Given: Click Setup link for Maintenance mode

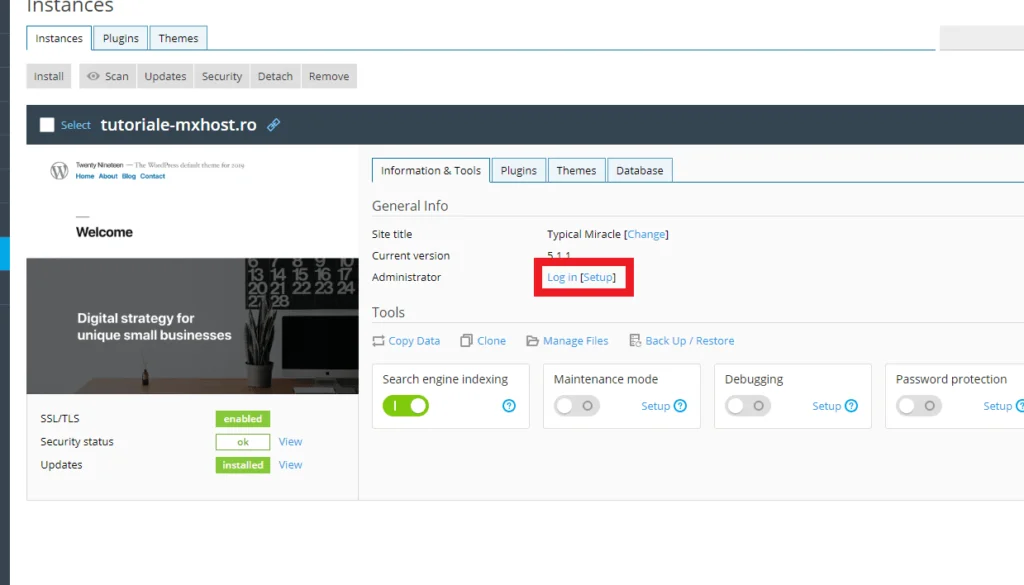Looking at the screenshot, I should 655,406.
